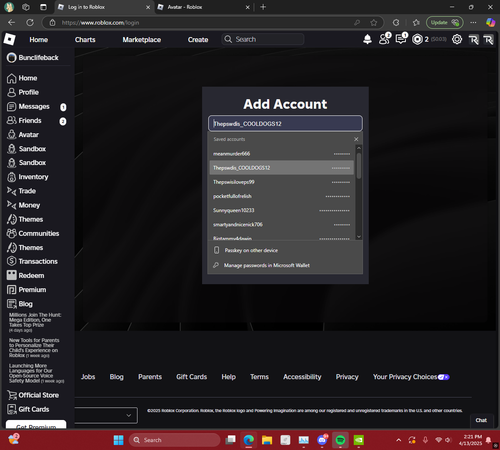Click the browser Update button
Image resolution: width=500 pixels, height=450 pixels.
click(444, 23)
